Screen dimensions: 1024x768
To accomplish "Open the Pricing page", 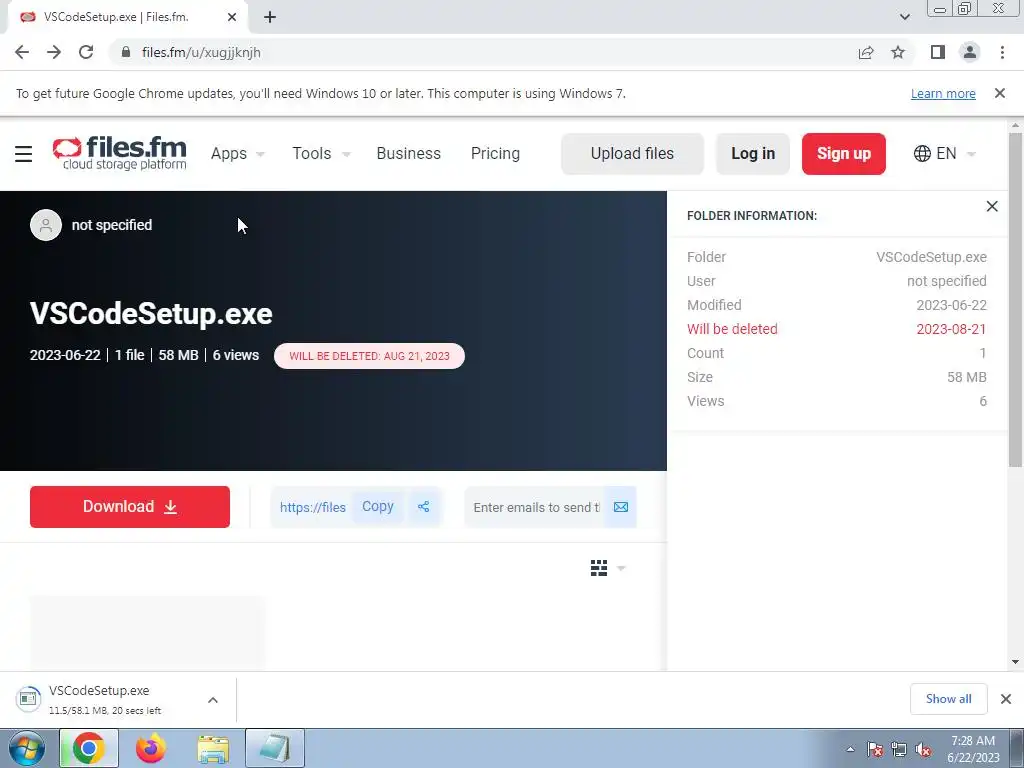I will pyautogui.click(x=496, y=153).
